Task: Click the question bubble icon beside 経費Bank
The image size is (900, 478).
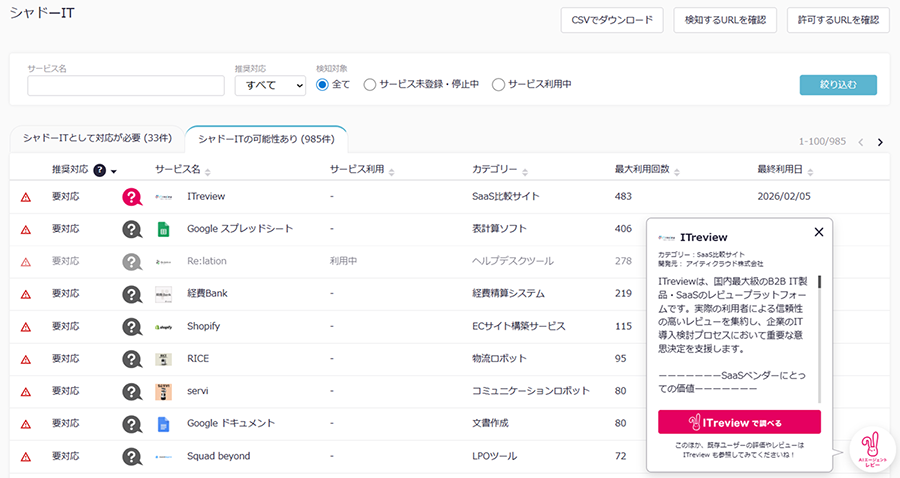Action: pyautogui.click(x=132, y=294)
